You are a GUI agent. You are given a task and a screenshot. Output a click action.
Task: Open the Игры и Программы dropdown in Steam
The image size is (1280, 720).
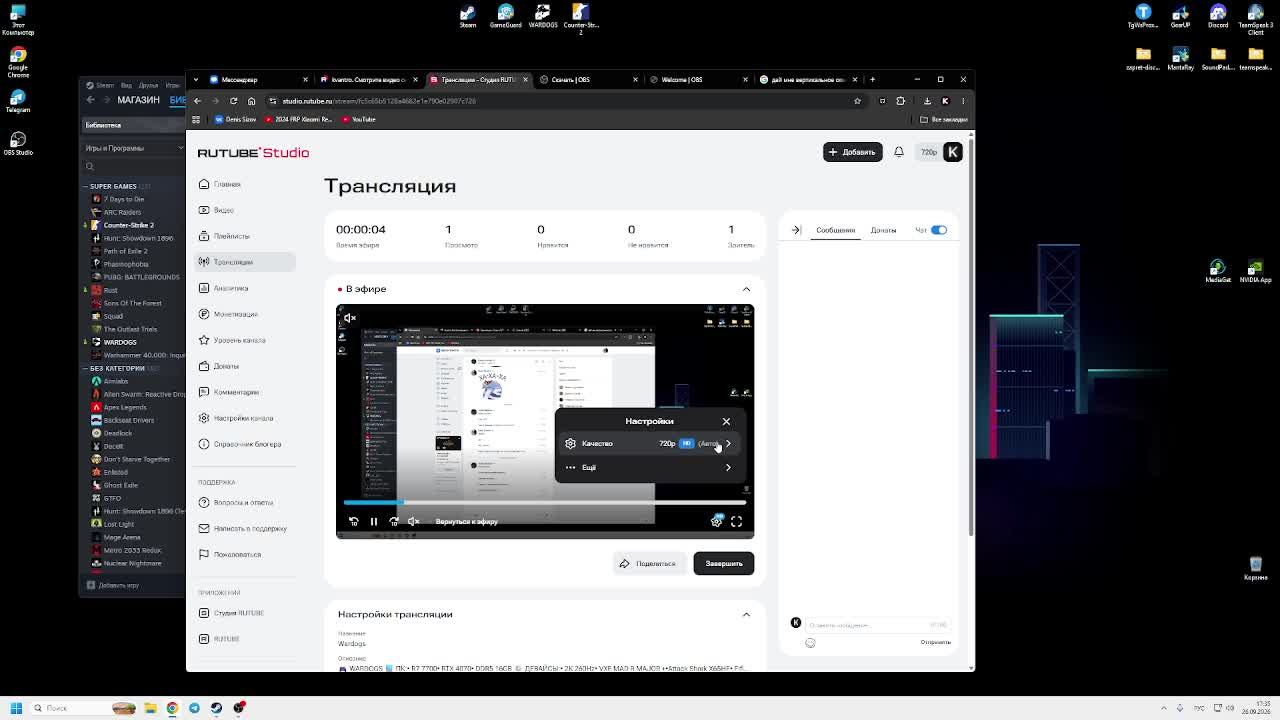click(134, 148)
